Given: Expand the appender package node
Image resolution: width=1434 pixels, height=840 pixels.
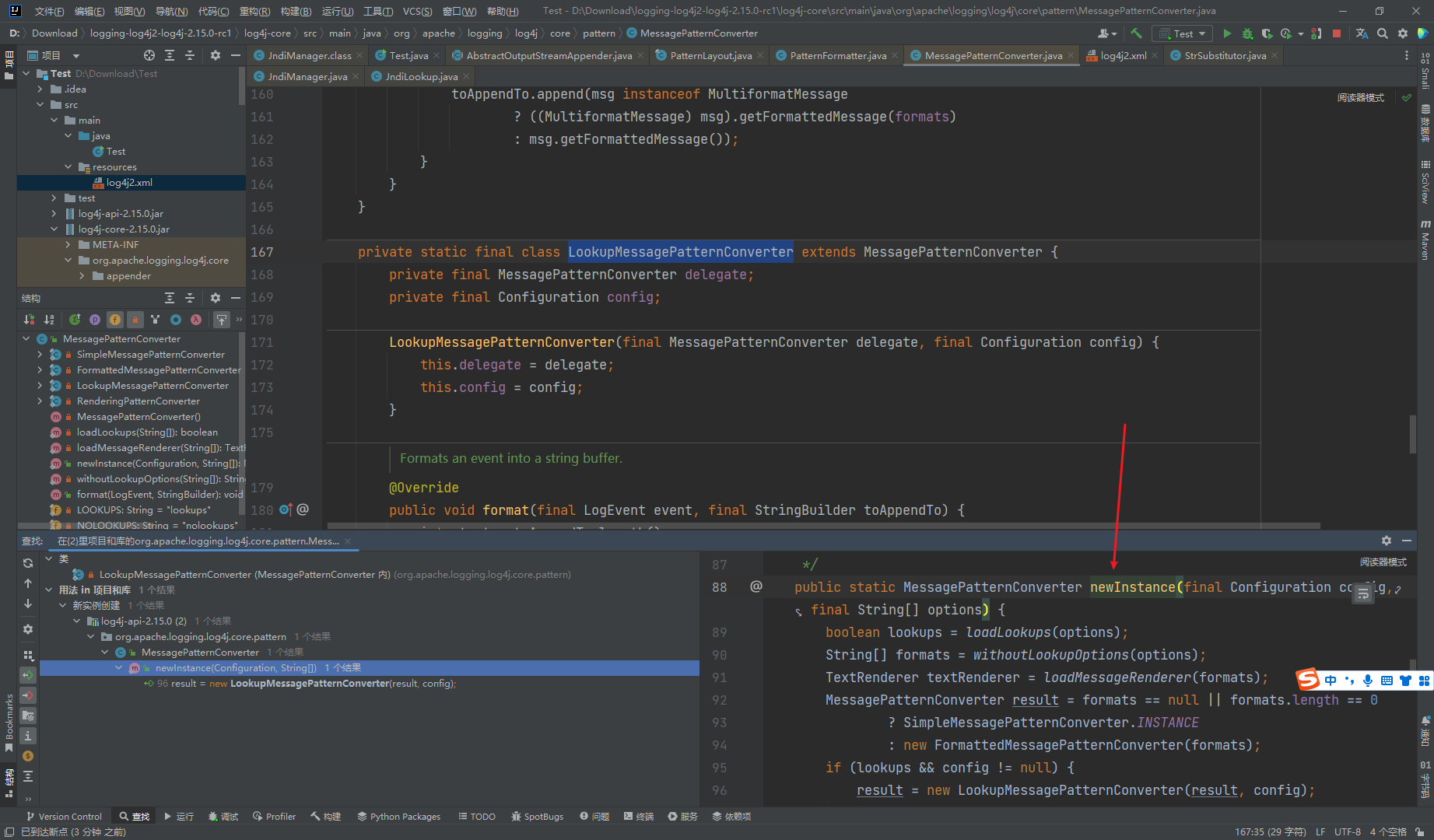Looking at the screenshot, I should click(82, 275).
